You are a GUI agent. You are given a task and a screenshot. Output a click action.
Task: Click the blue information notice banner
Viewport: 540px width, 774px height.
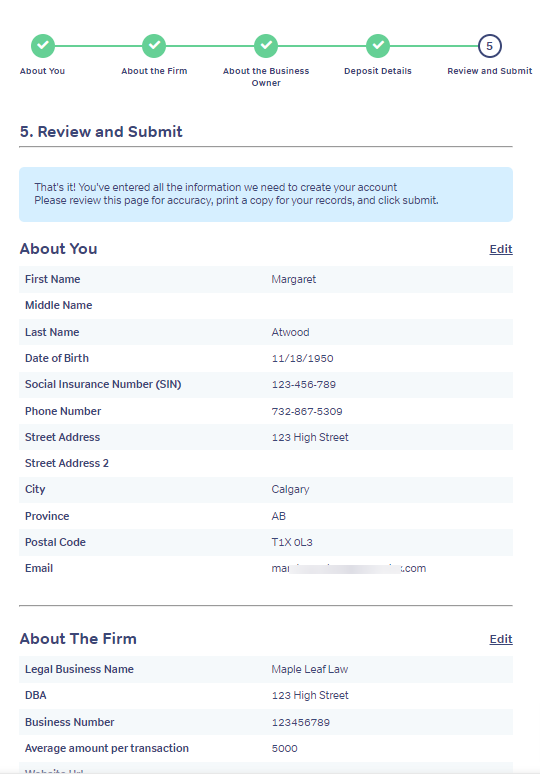coord(266,194)
